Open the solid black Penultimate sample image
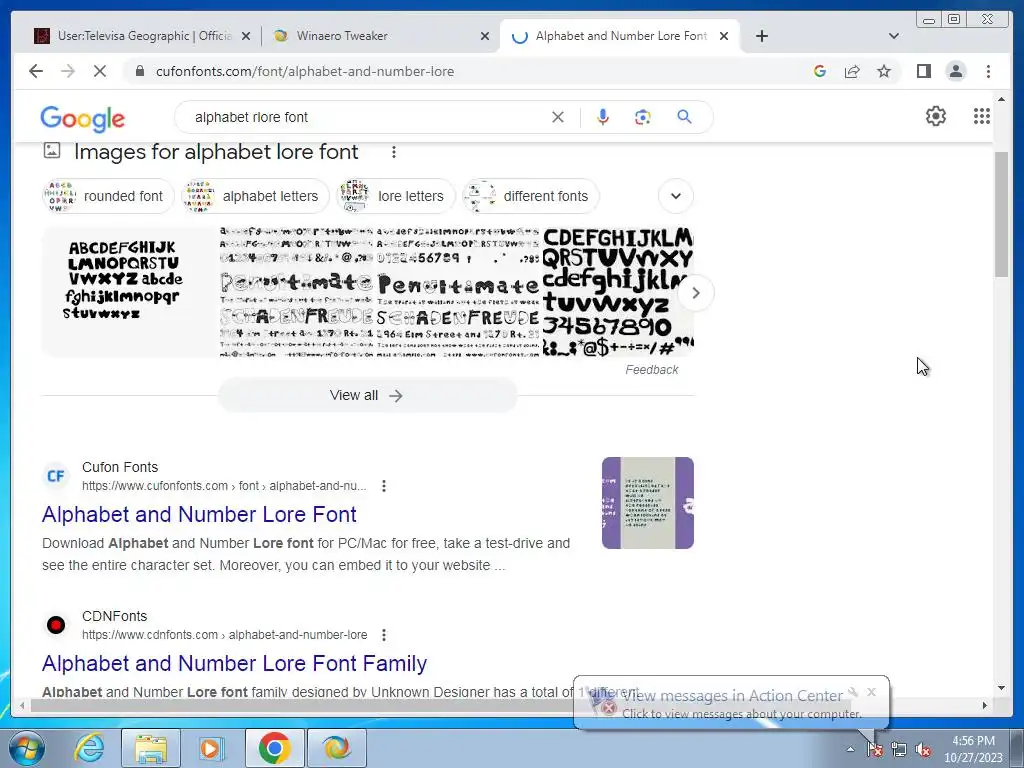Image resolution: width=1024 pixels, height=768 pixels. pyautogui.click(x=458, y=292)
